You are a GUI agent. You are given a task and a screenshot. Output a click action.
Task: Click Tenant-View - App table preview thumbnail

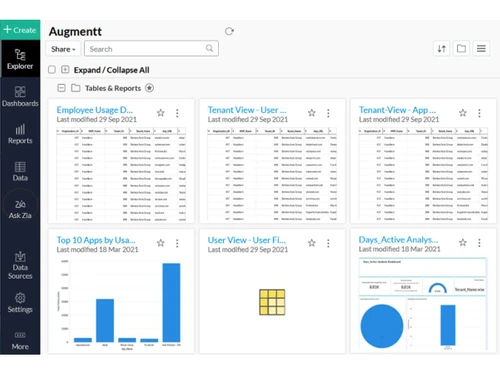click(423, 174)
